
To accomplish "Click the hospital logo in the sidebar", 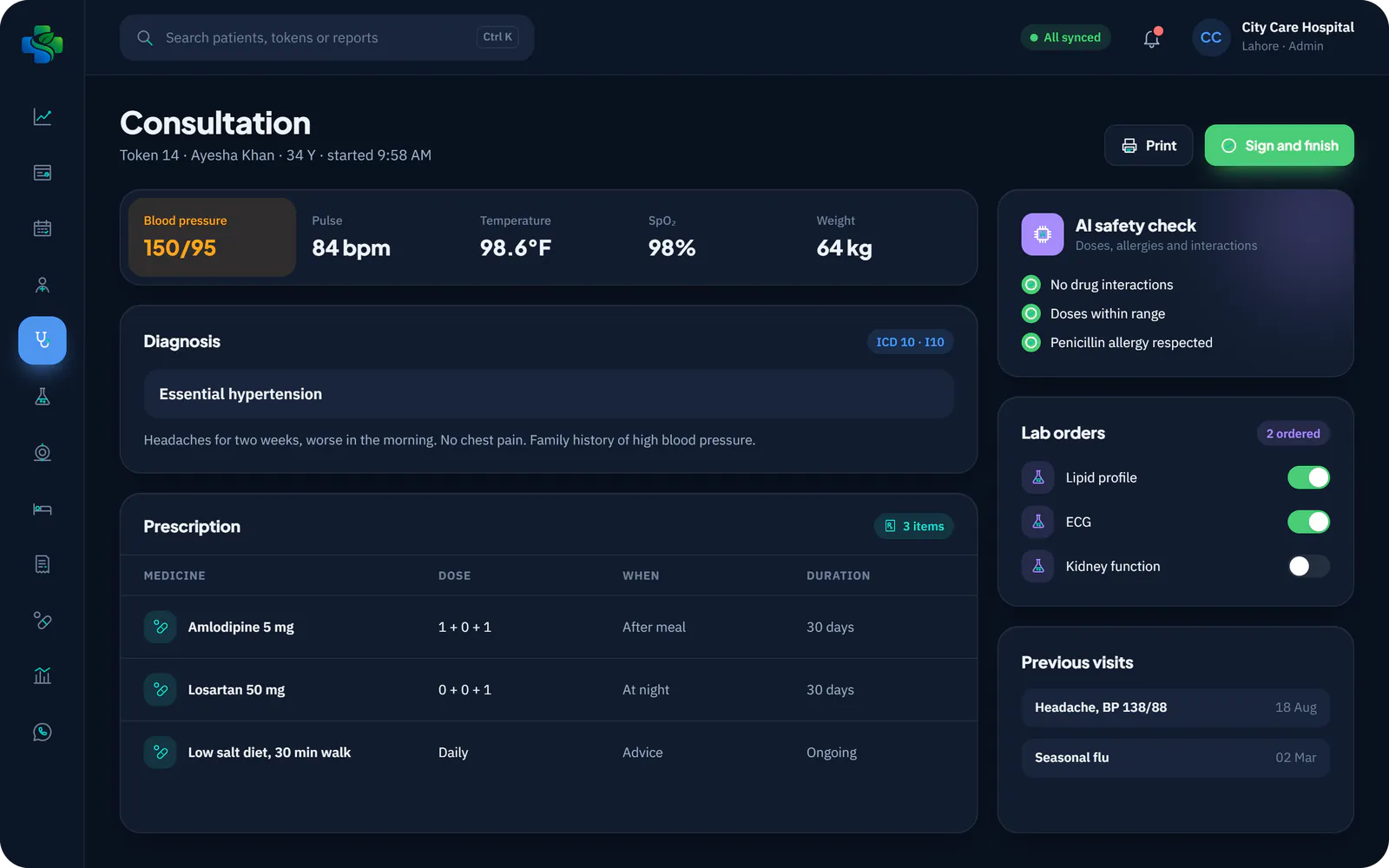I will coord(43,43).
